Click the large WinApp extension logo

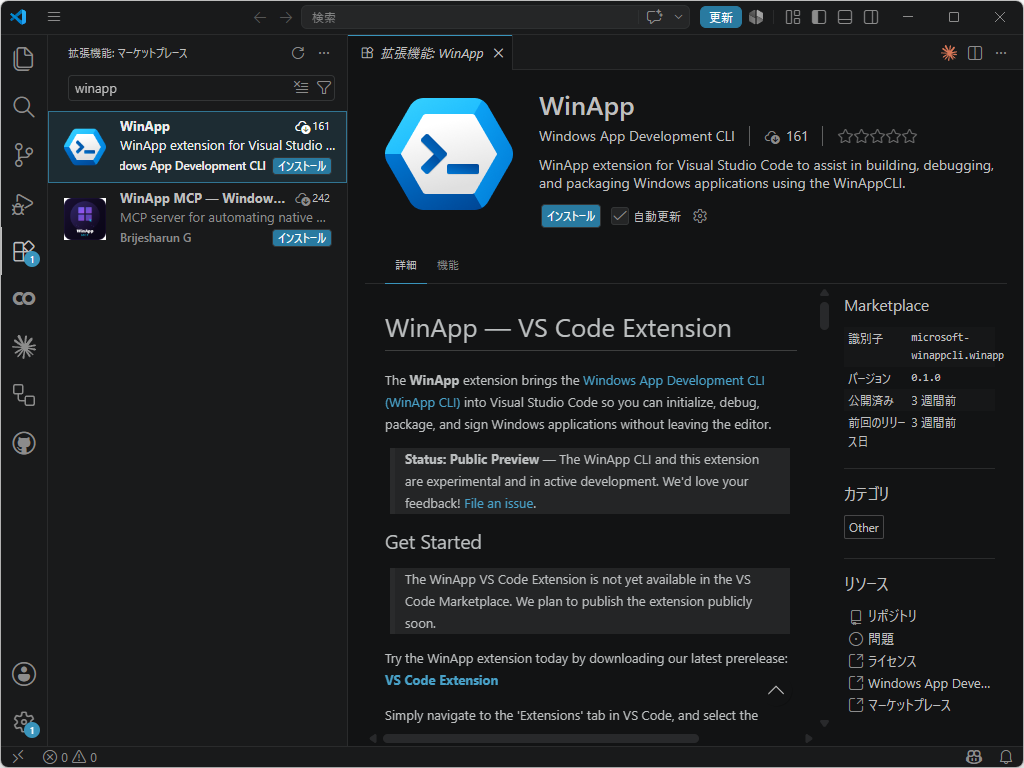(449, 154)
